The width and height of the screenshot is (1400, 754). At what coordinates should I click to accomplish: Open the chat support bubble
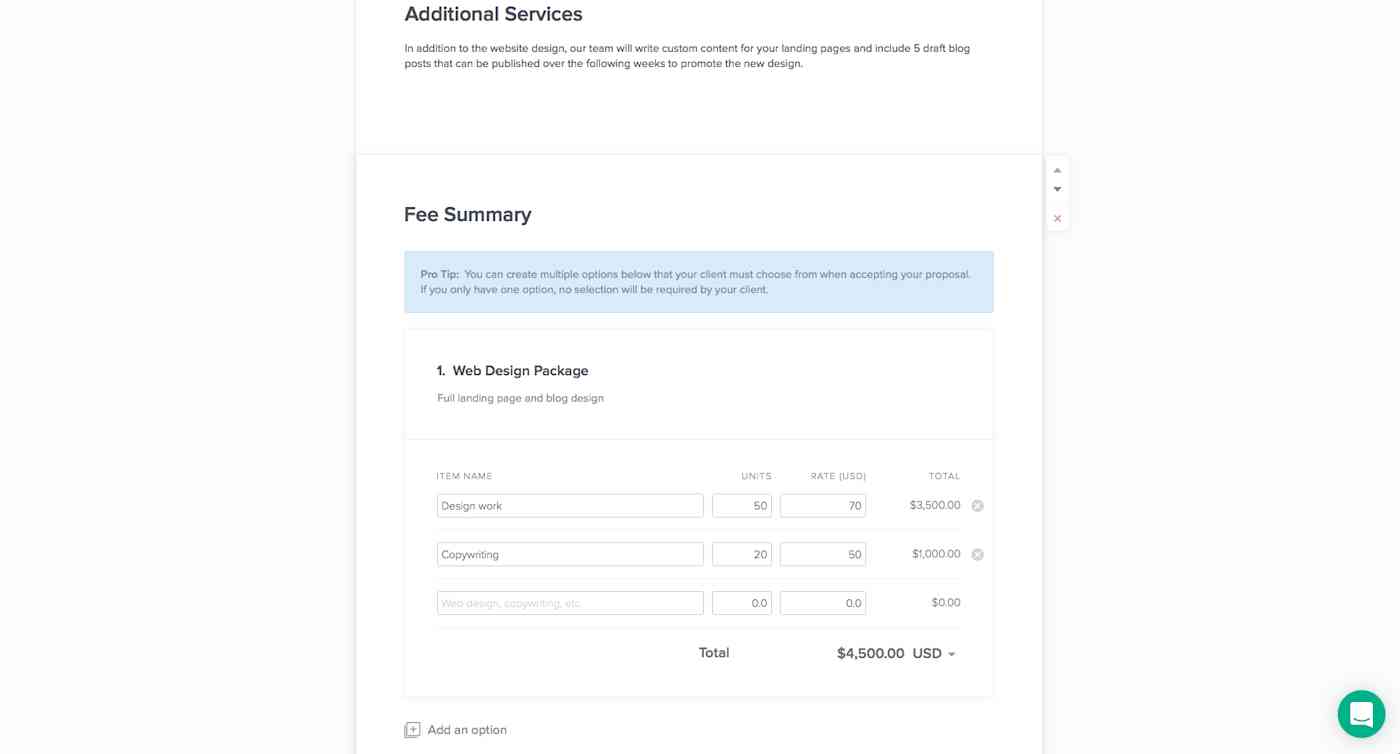pyautogui.click(x=1361, y=714)
